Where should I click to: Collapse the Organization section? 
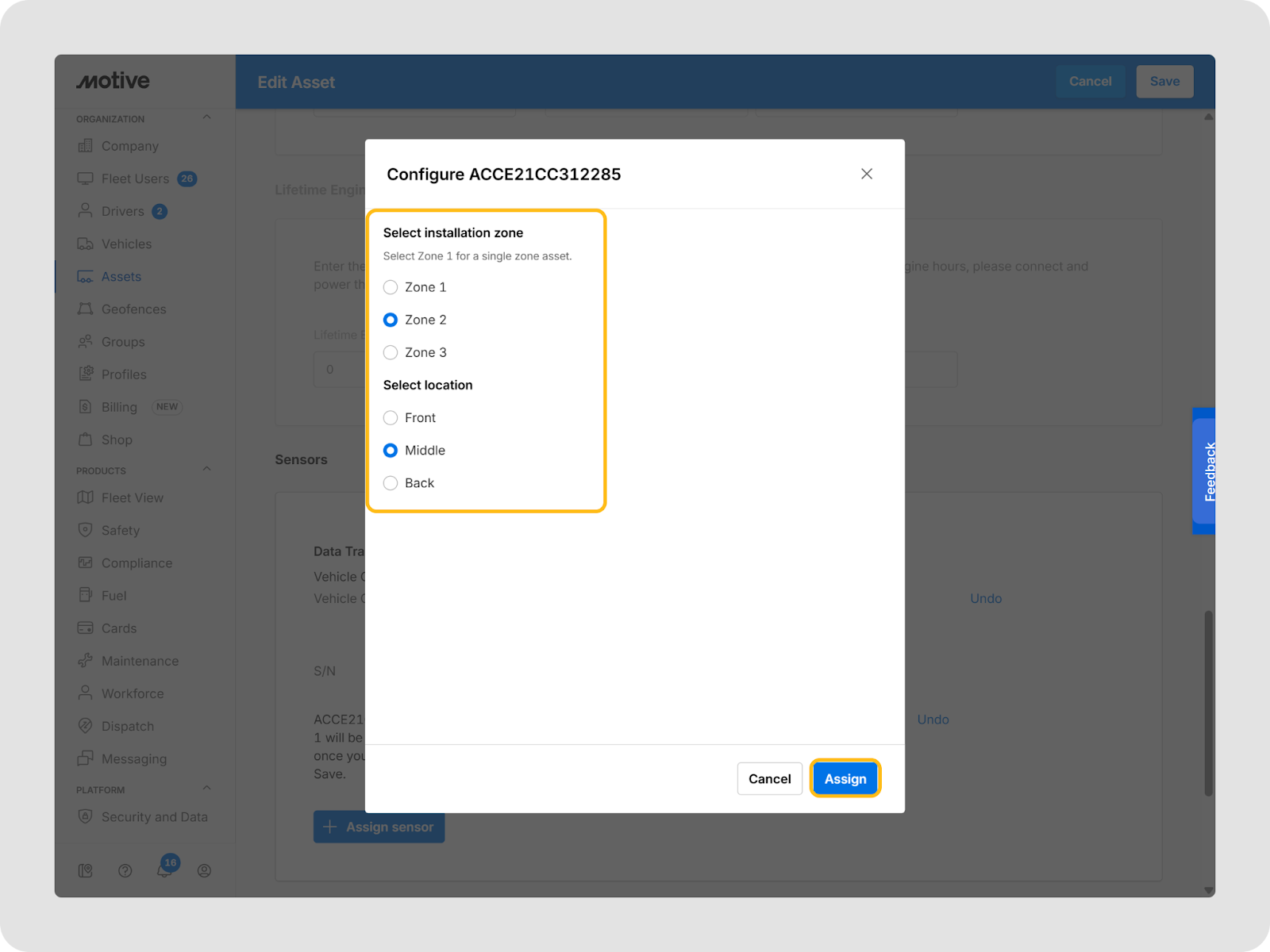point(206,117)
